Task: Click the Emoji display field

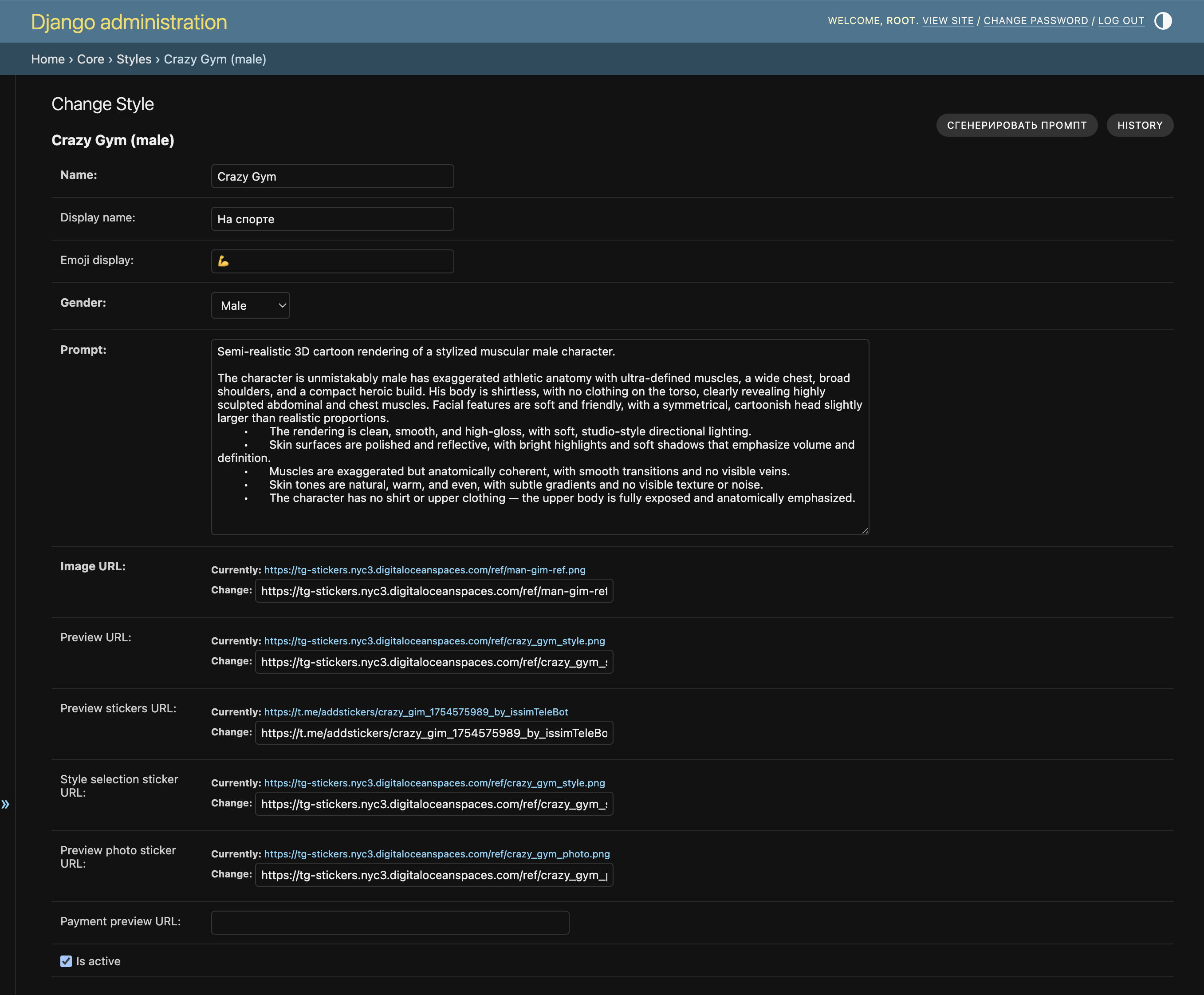Action: pyautogui.click(x=332, y=261)
